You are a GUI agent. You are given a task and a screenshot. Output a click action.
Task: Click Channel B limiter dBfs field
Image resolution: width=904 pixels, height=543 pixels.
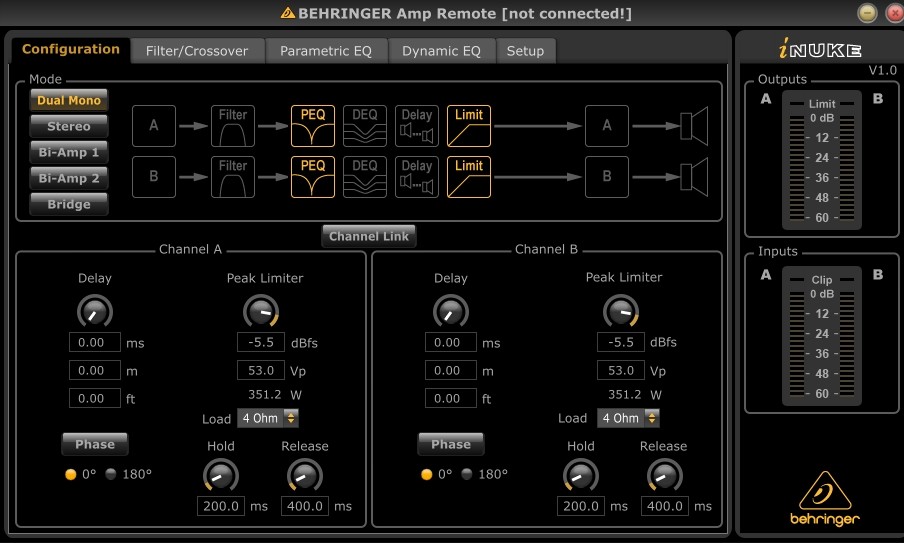tap(621, 342)
